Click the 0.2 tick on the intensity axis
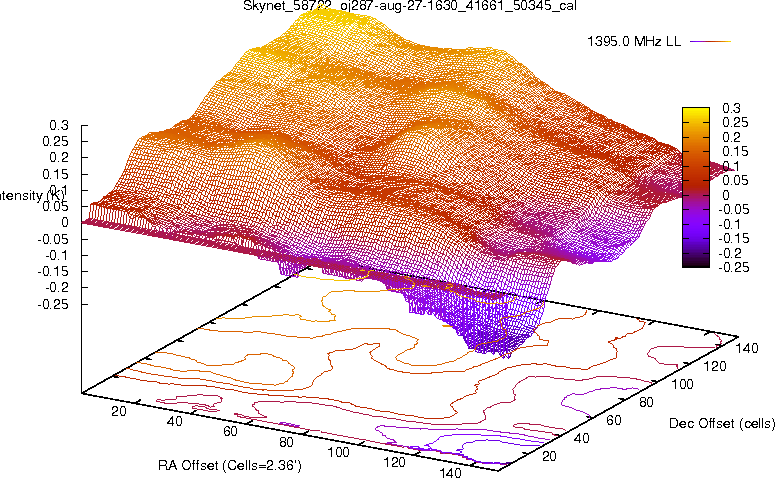This screenshot has width=775, height=478. tap(59, 158)
